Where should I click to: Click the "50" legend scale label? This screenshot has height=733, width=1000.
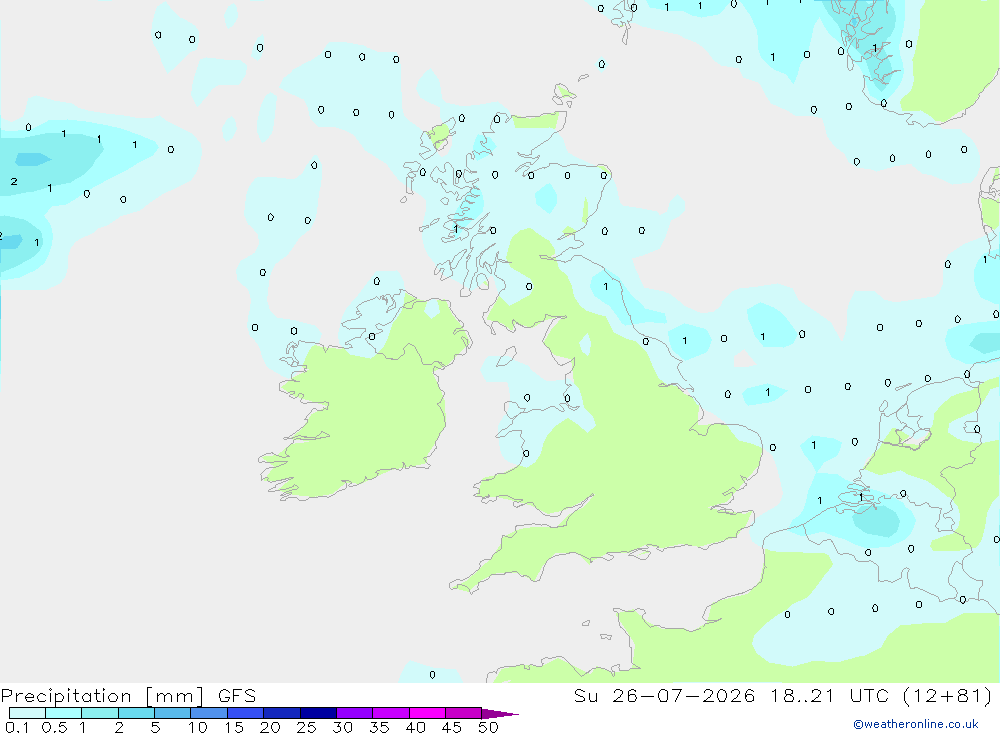tap(488, 727)
